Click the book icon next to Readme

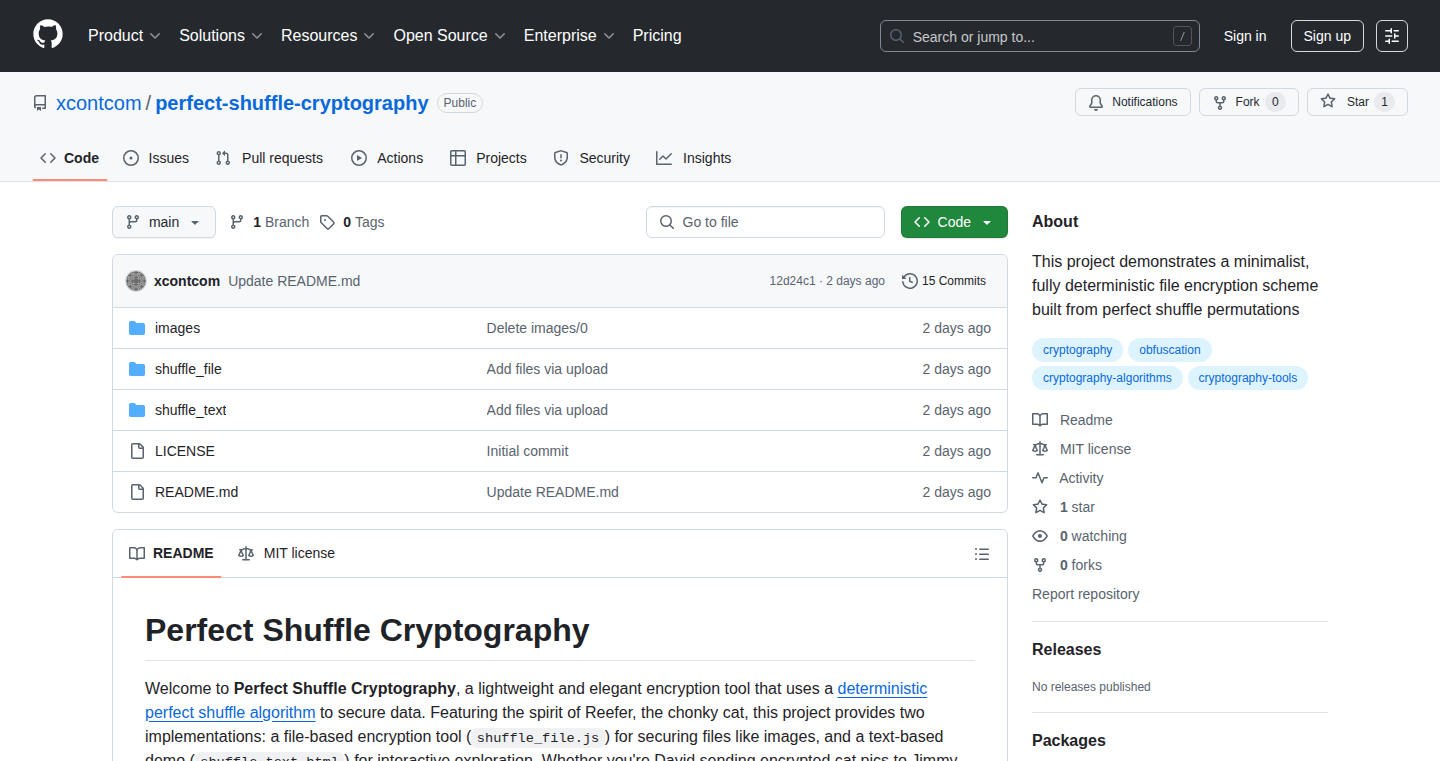click(x=1040, y=420)
